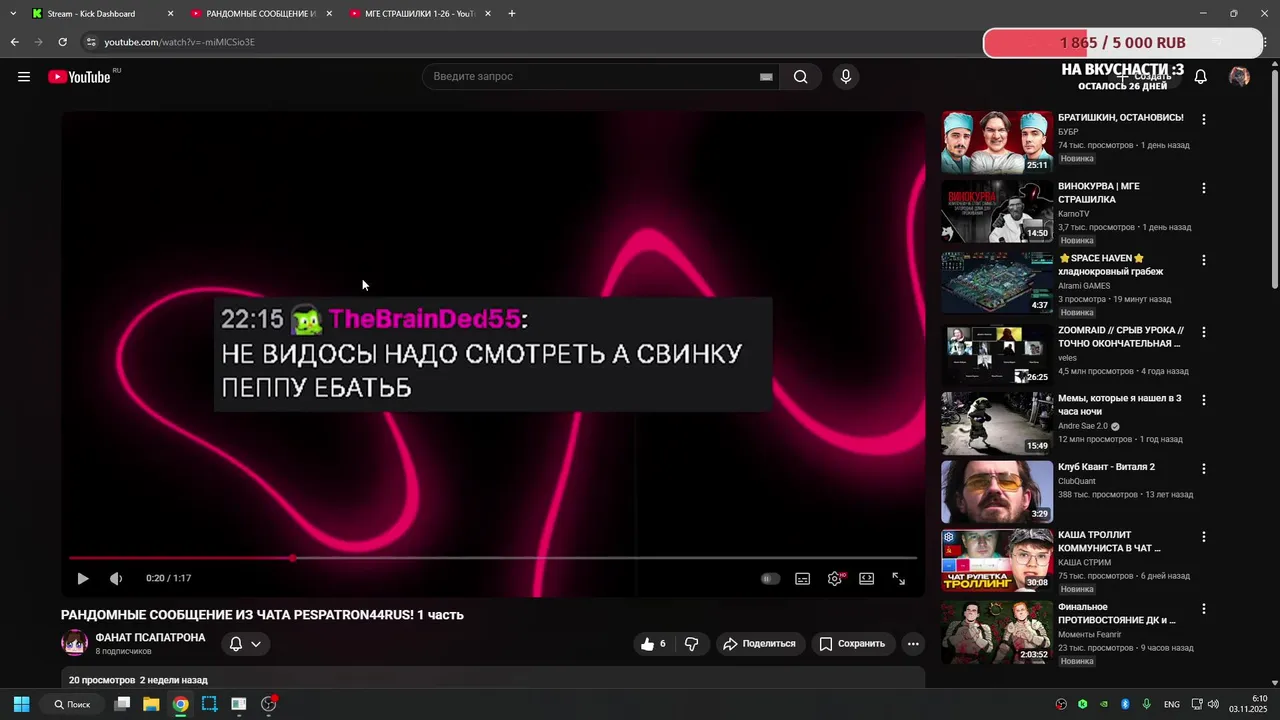Click the Andre Sae 2.0 channel name

click(x=1085, y=426)
